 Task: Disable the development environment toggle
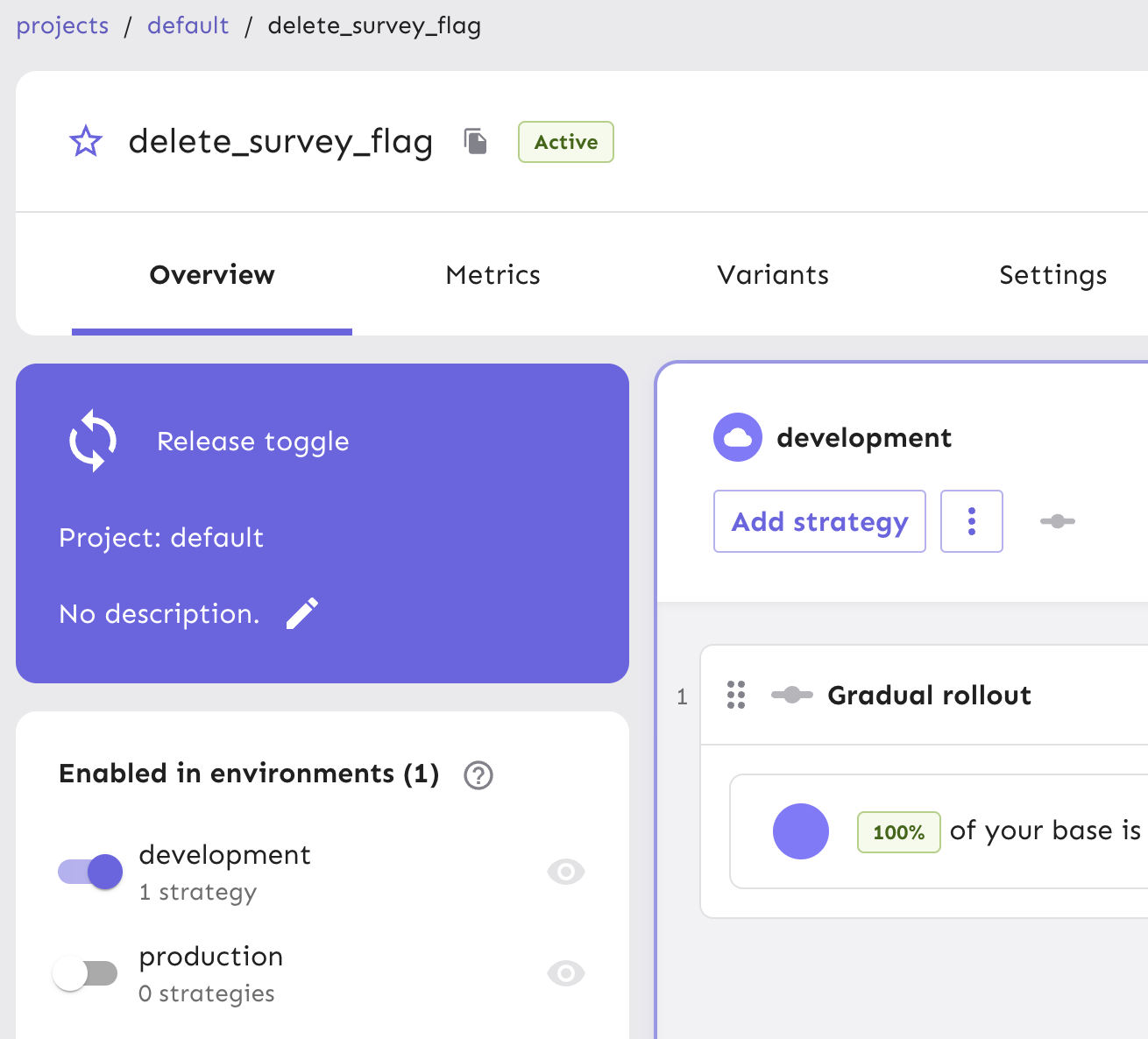(90, 872)
